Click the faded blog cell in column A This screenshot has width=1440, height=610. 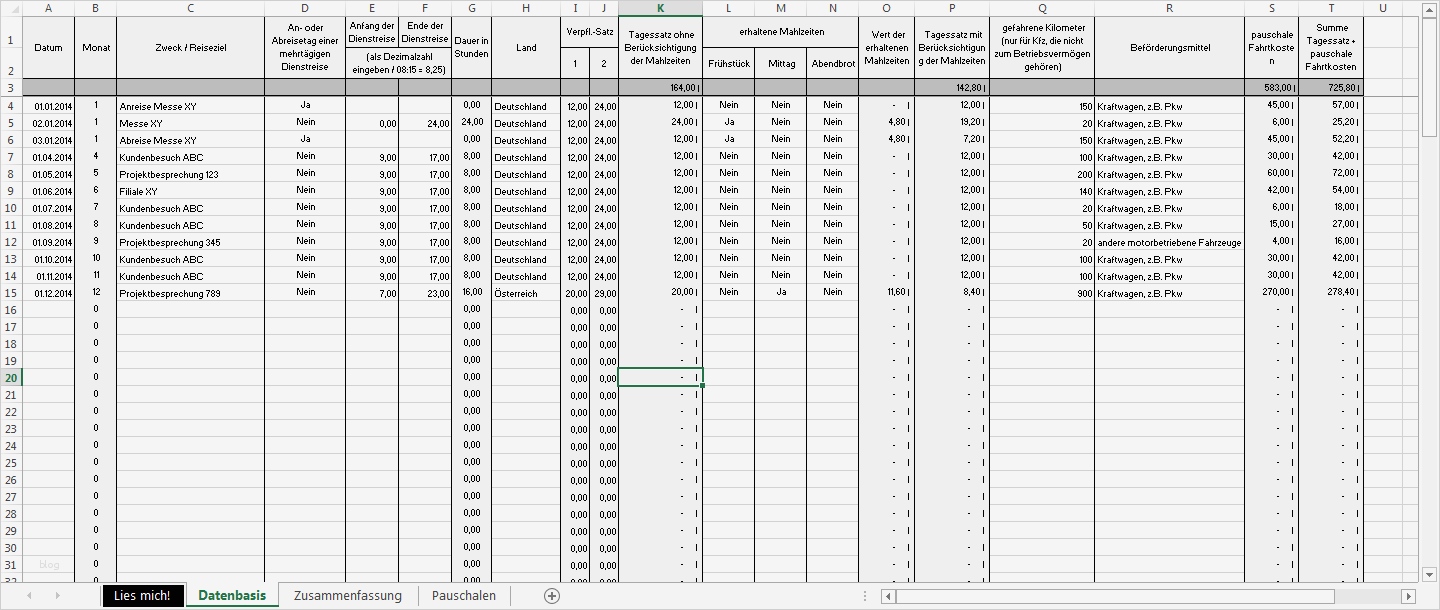point(48,564)
